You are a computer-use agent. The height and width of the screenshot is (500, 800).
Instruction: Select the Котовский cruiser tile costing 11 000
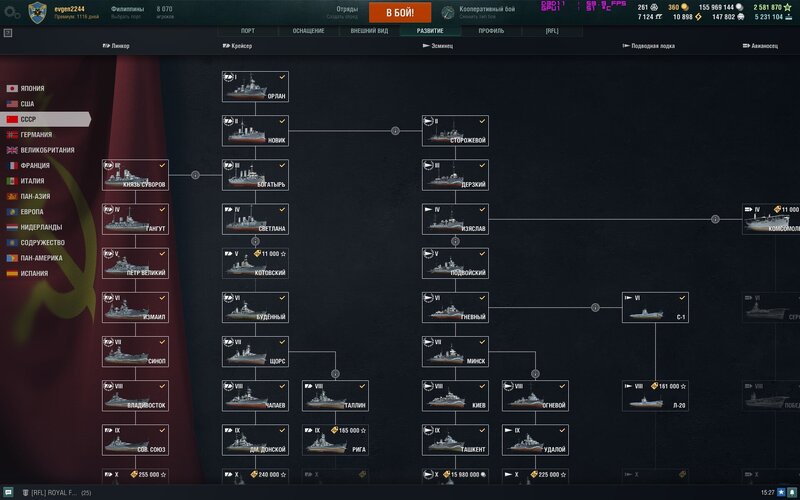(x=255, y=263)
